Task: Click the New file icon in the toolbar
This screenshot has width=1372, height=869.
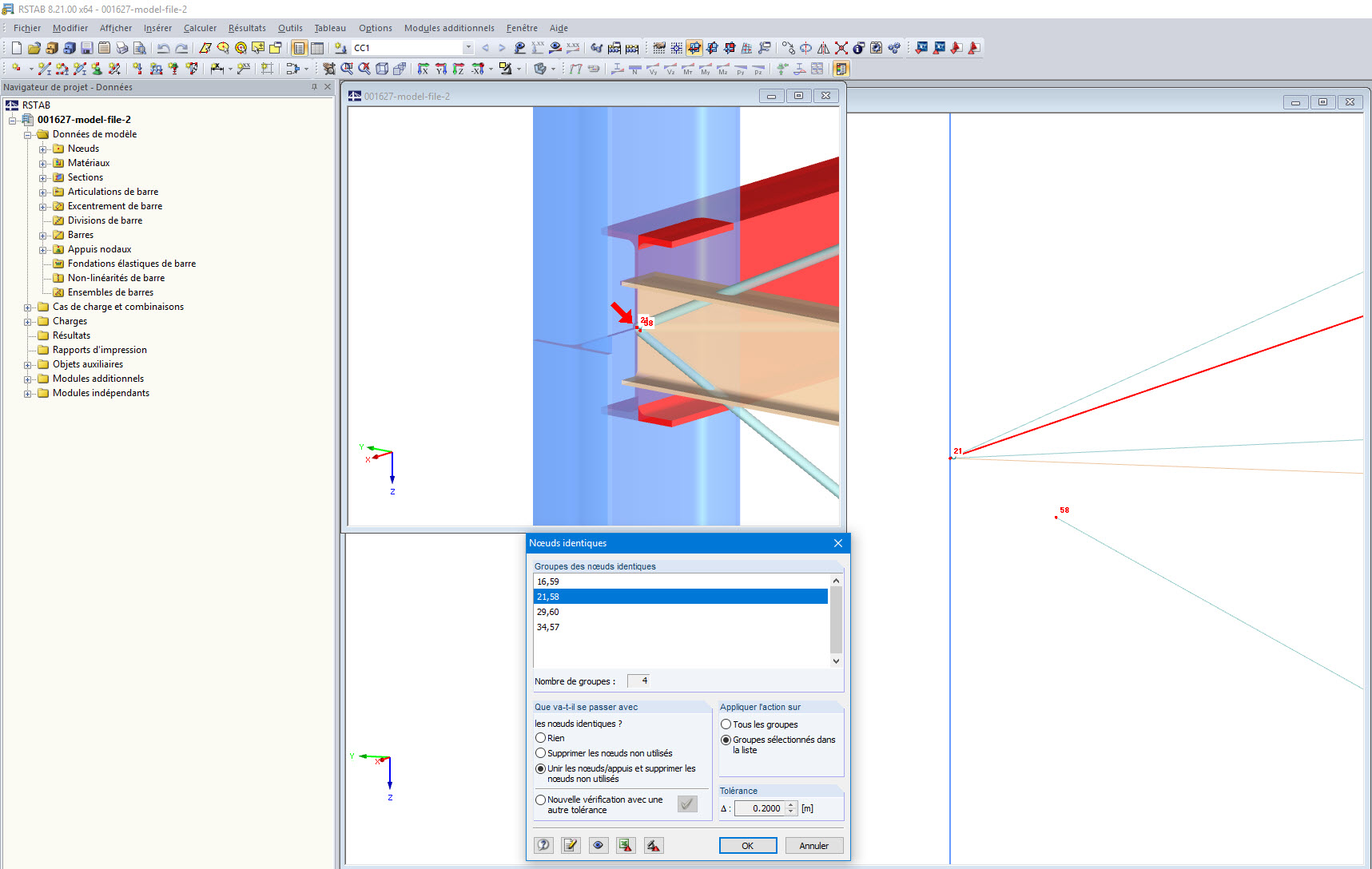Action: pyautogui.click(x=16, y=48)
